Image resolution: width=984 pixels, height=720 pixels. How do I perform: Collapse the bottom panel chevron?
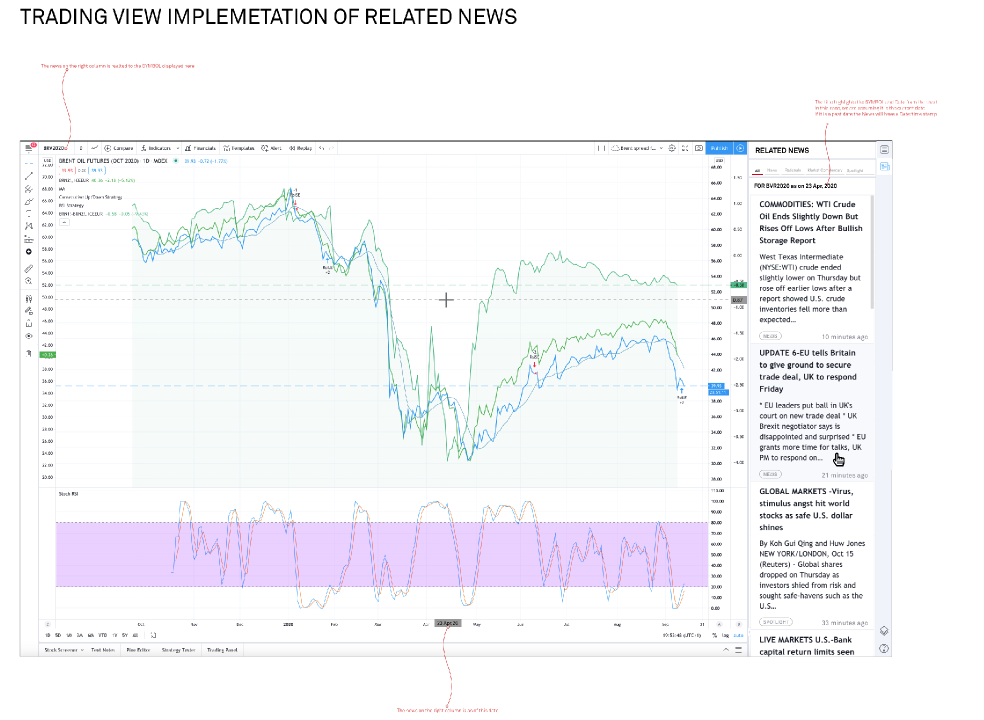click(726, 650)
